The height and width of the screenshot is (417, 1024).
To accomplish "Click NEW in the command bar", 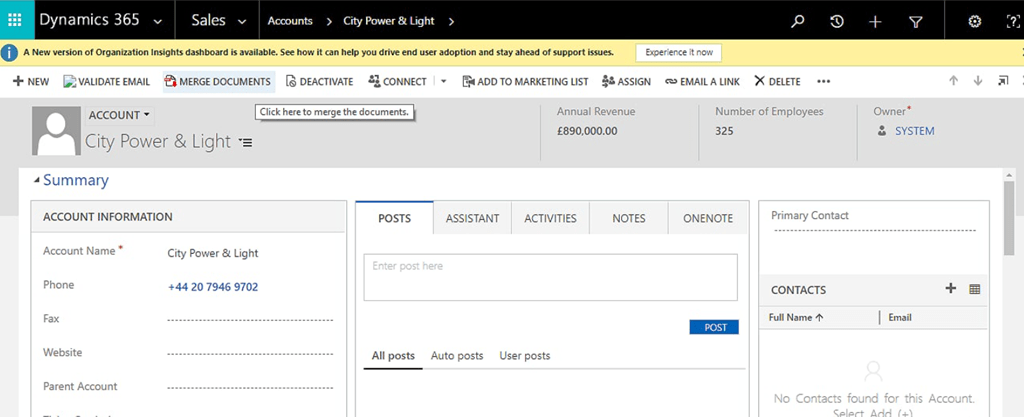I will tap(31, 82).
